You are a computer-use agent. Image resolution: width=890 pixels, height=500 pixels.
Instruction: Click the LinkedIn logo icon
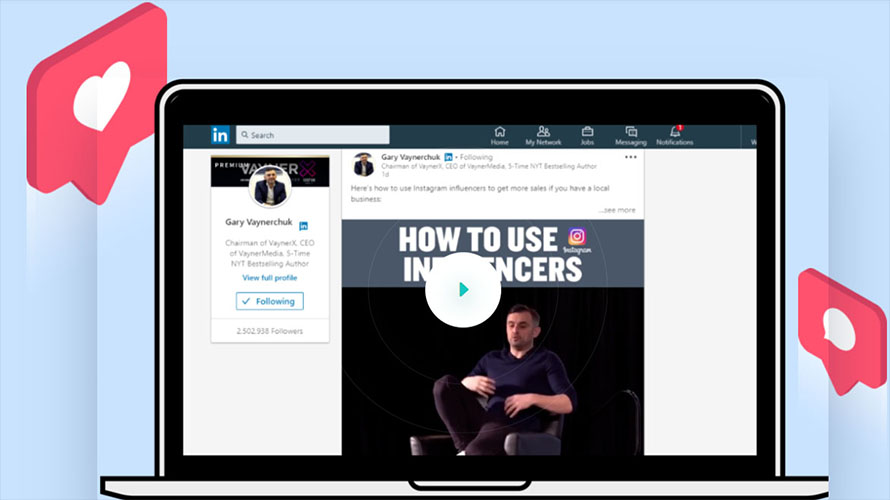point(220,135)
